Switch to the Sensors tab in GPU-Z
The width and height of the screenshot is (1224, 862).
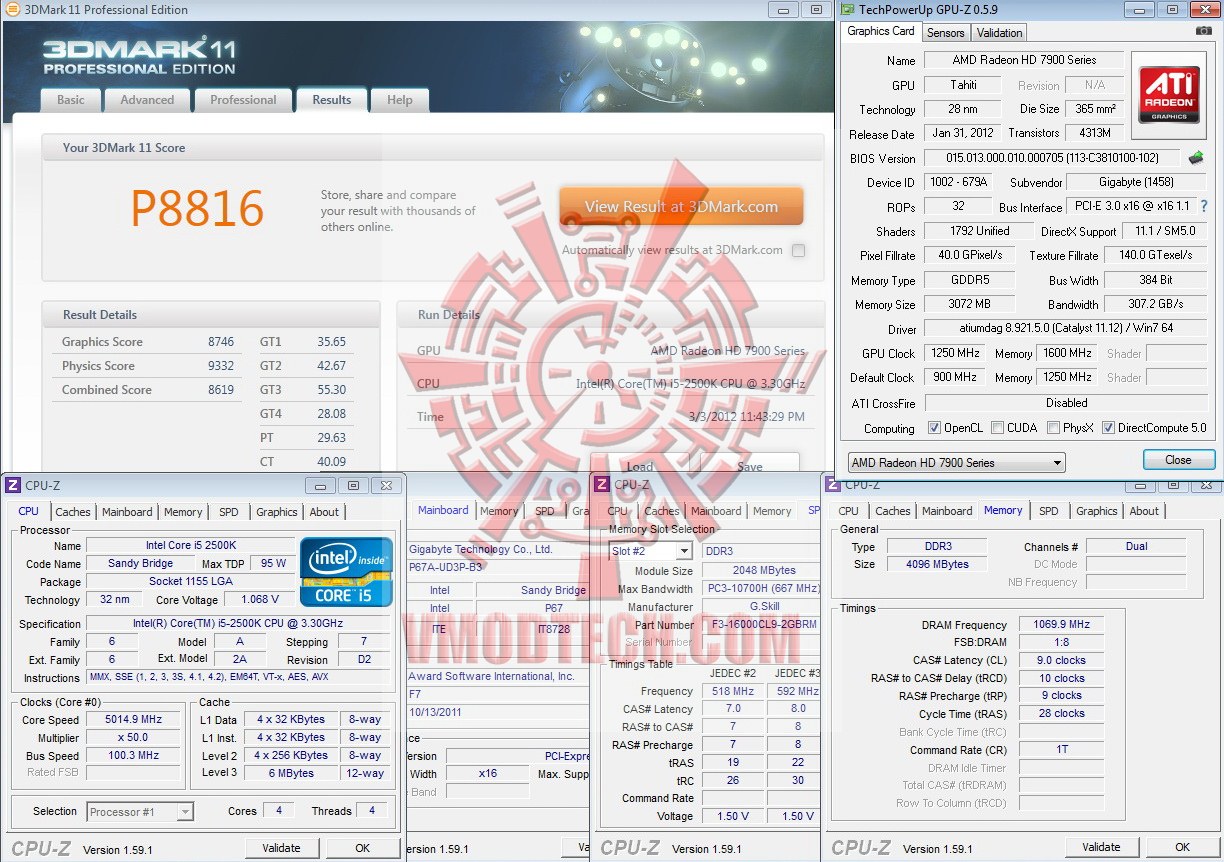(945, 33)
